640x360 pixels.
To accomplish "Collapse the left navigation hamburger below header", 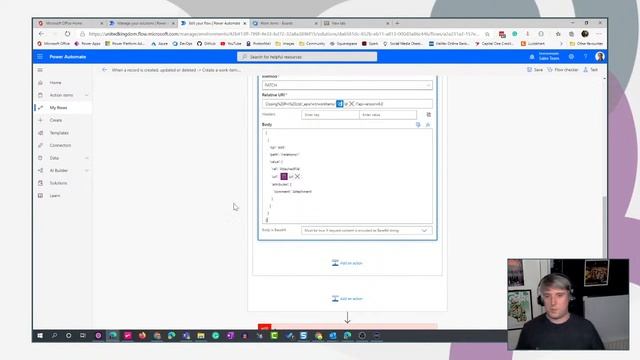I will (x=40, y=70).
